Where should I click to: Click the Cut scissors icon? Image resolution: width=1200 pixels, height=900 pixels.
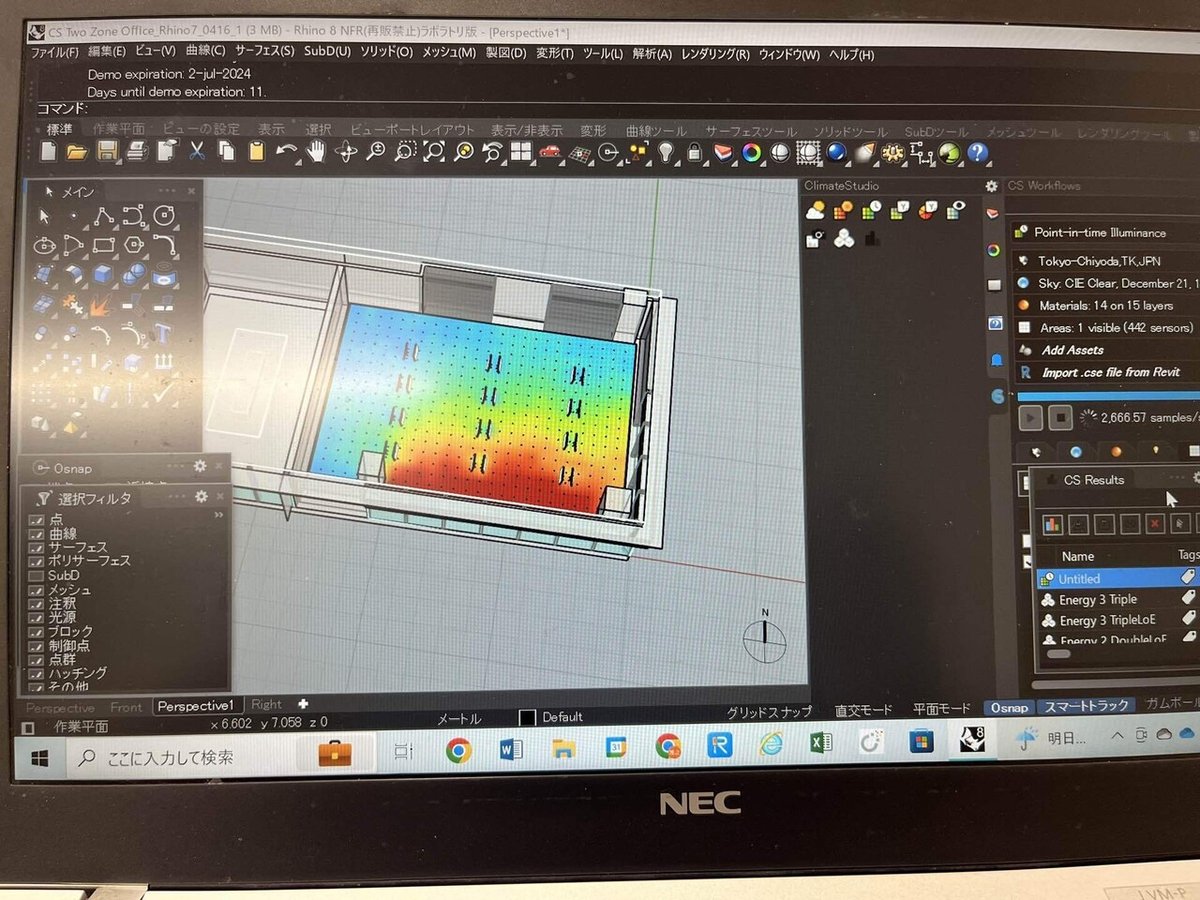click(197, 151)
